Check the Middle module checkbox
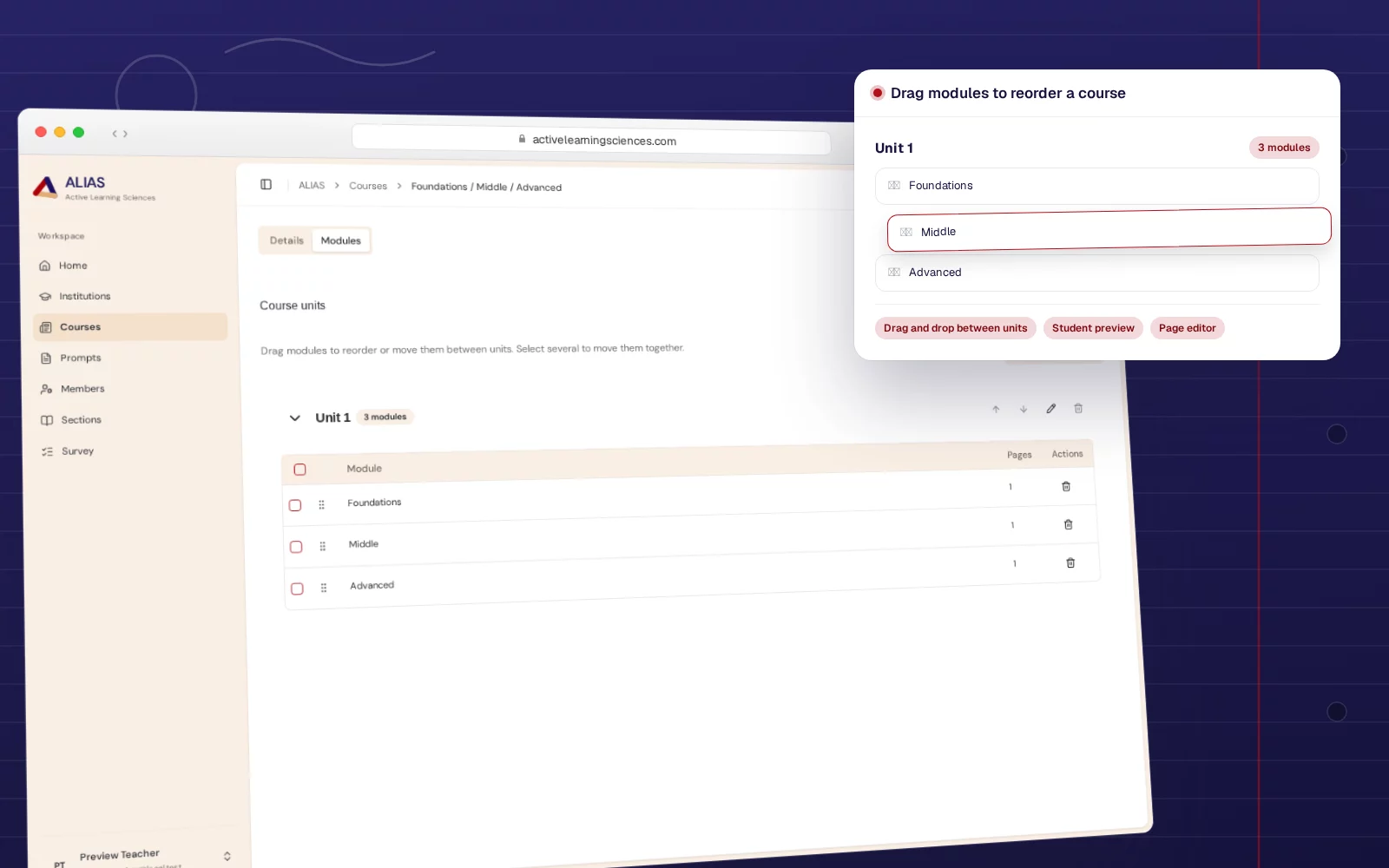 click(296, 547)
